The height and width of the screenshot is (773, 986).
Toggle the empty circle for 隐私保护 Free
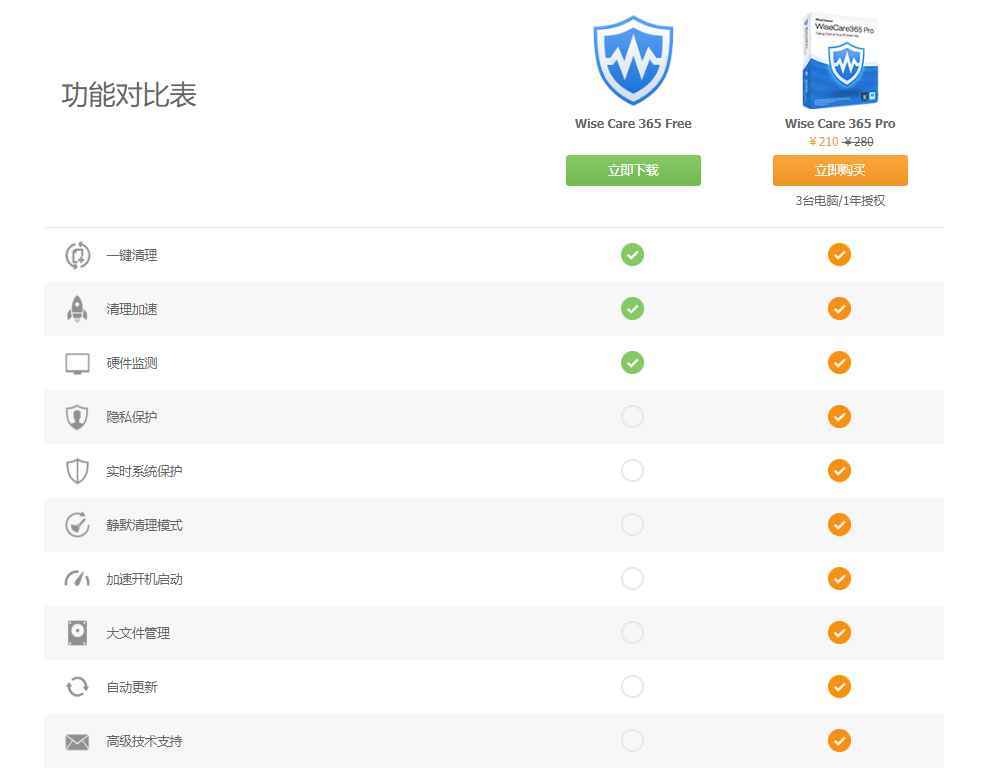(632, 417)
